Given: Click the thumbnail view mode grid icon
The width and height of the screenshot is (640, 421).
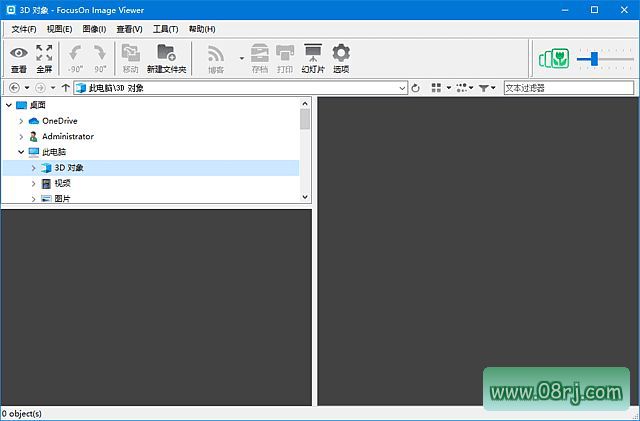Looking at the screenshot, I should pos(436,88).
